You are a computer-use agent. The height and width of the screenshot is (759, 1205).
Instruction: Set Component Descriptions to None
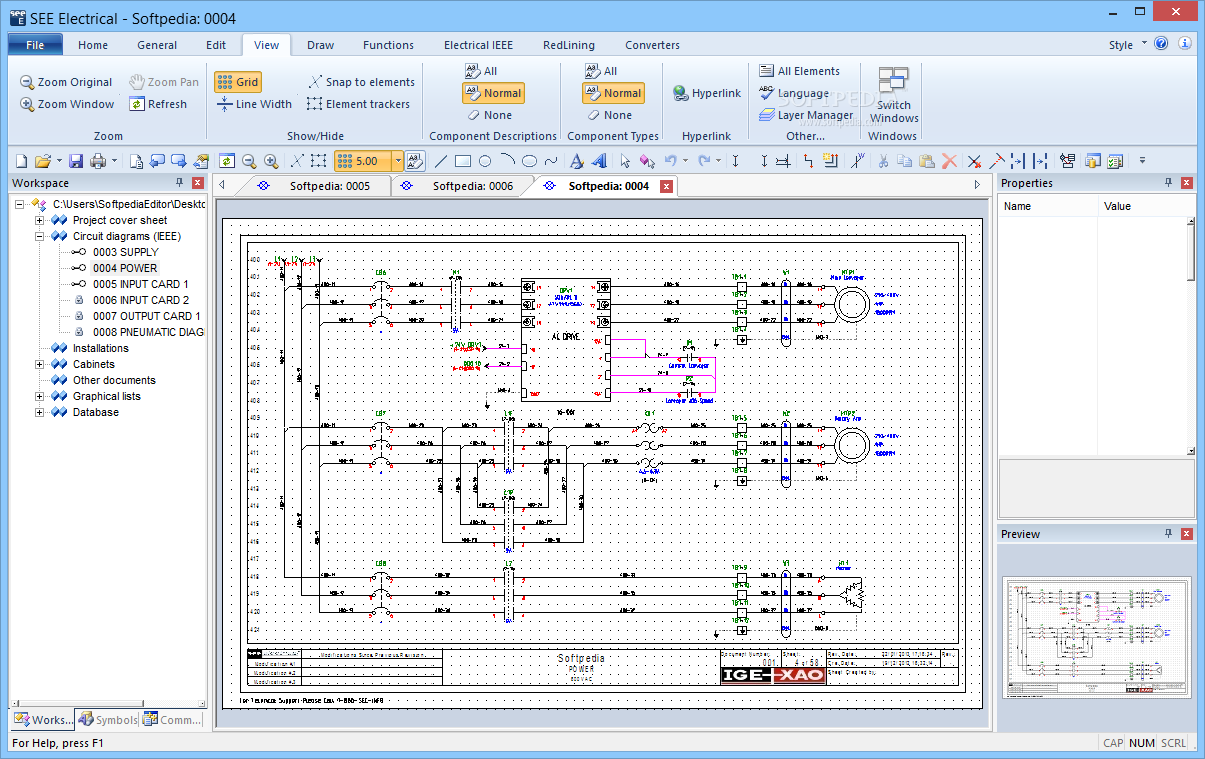488,115
